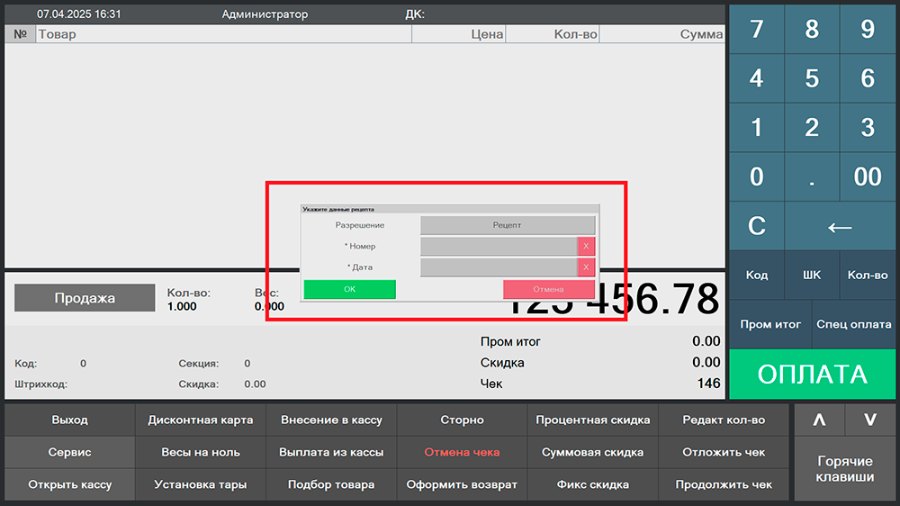Image resolution: width=900 pixels, height=506 pixels.
Task: Click the № column header
Action: click(20, 34)
